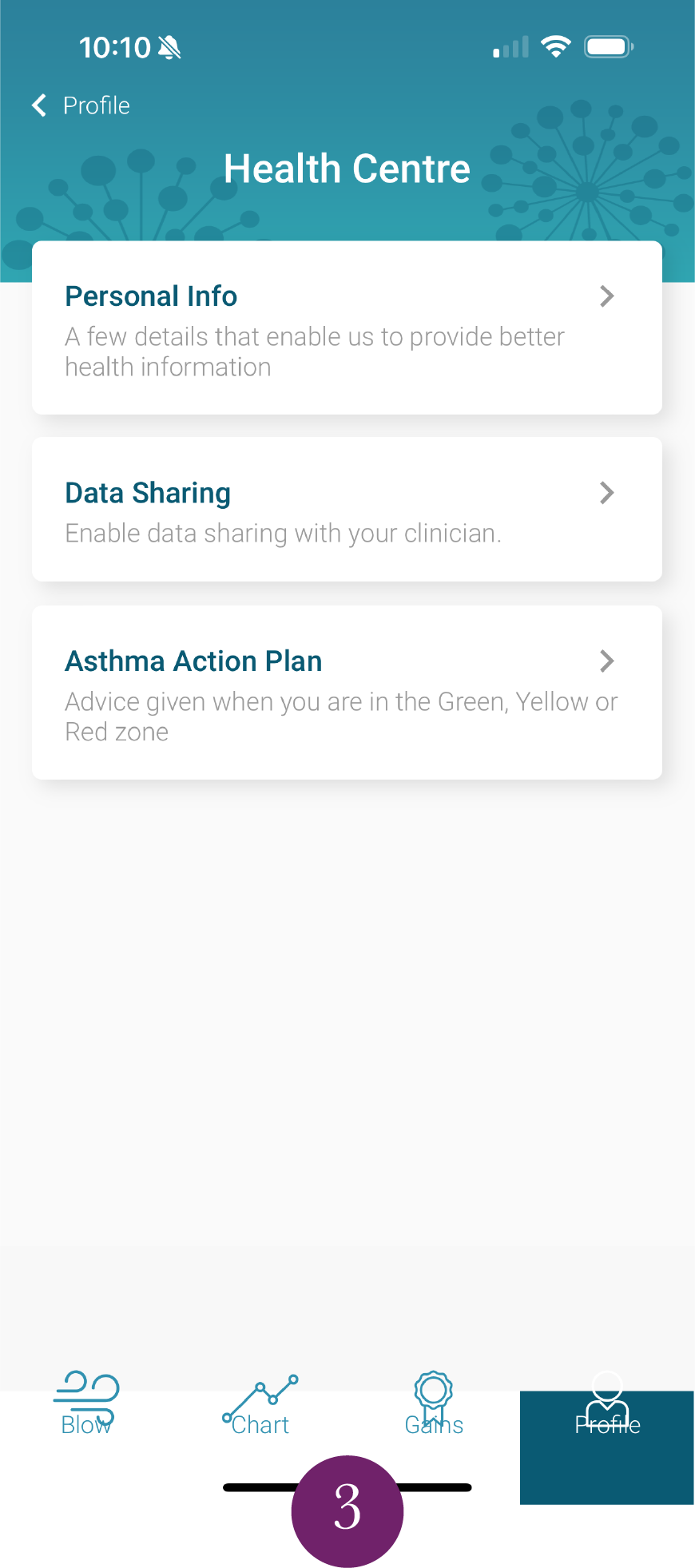
Task: Open the Asthma Action Plan title
Action: pyautogui.click(x=193, y=661)
